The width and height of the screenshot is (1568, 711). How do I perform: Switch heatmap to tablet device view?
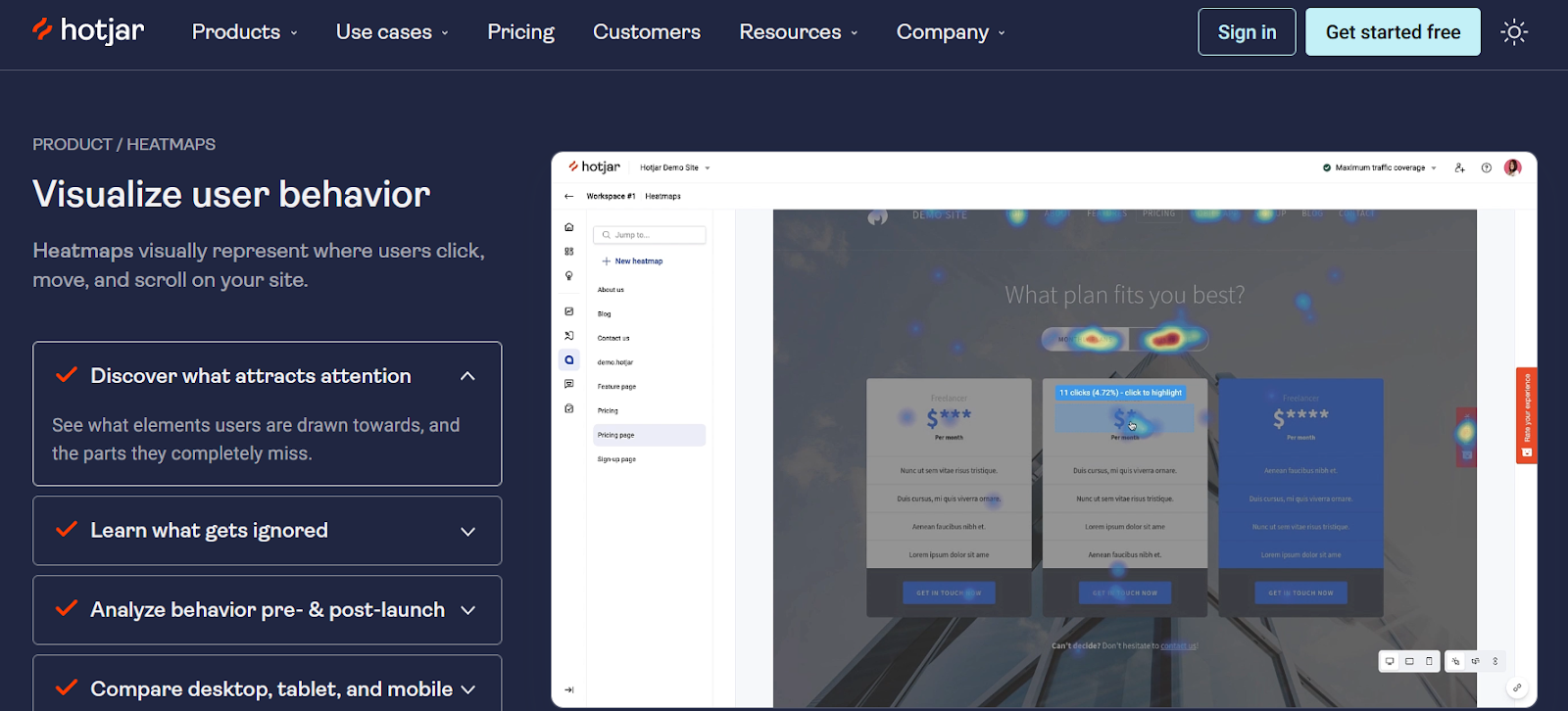(1409, 661)
